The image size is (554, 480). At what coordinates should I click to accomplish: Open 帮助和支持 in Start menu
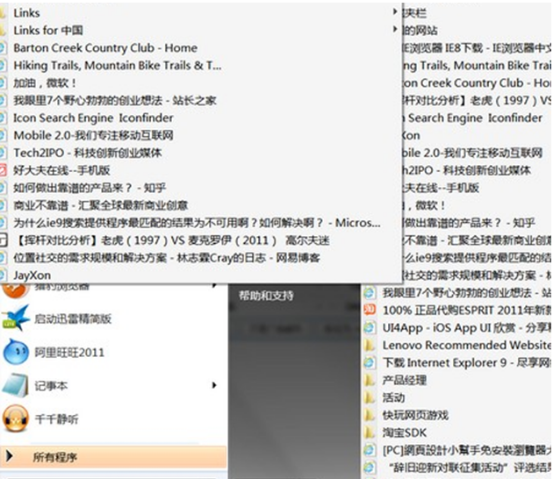[266, 296]
